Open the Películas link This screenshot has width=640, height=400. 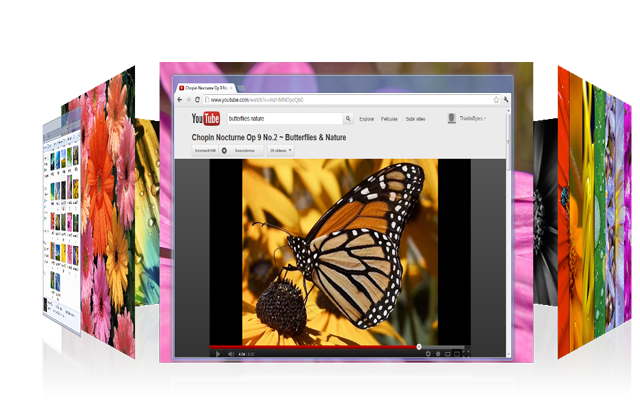point(389,119)
